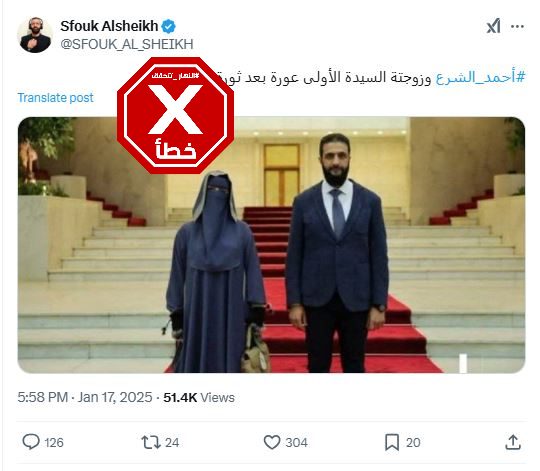The image size is (540, 471).
Task: View the 51.4K Views count
Action: pyautogui.click(x=199, y=398)
